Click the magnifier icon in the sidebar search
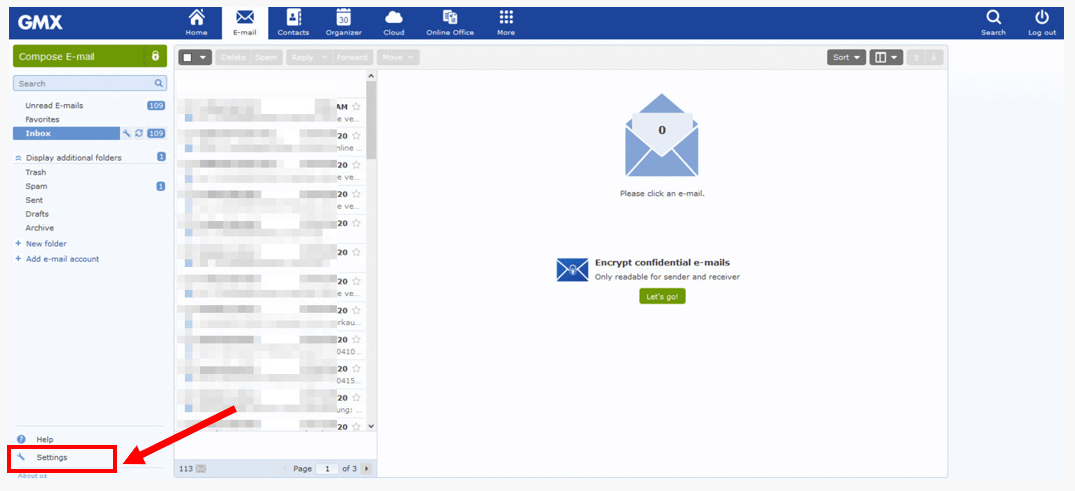Screen dimensions: 1075x491 click(158, 84)
